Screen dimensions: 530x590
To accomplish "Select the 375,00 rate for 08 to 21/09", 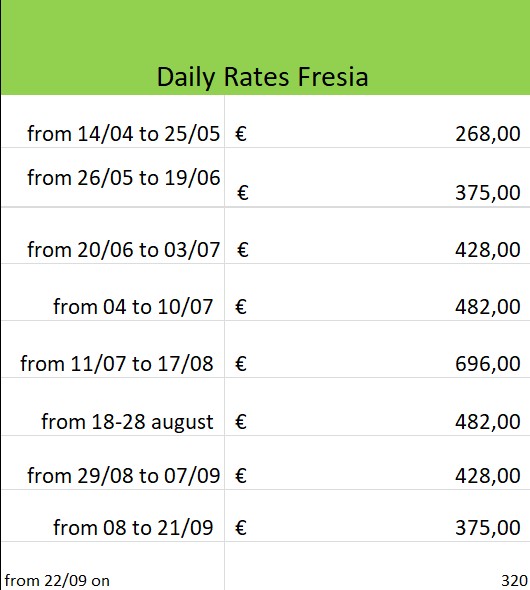I will coord(377,516).
